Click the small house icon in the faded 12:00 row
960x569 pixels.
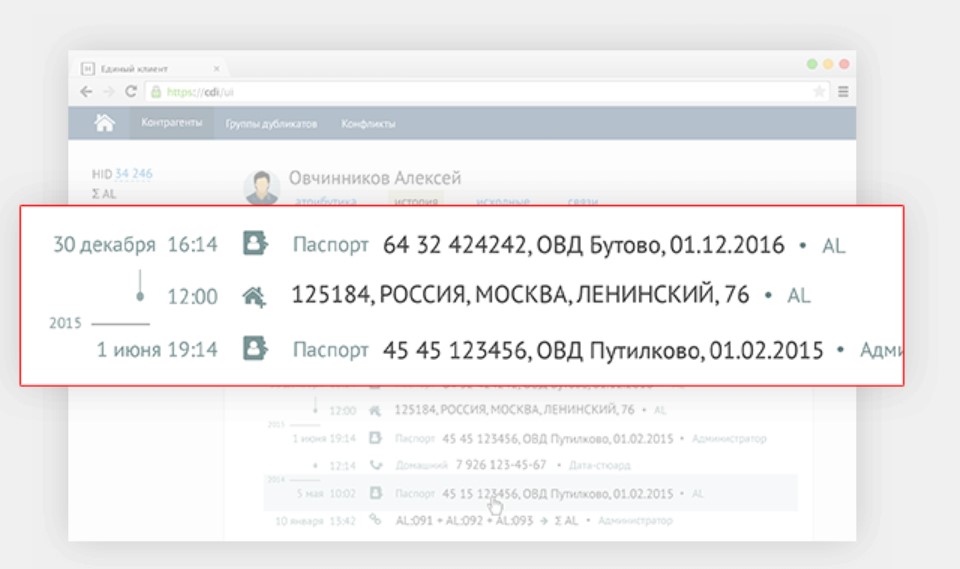(x=375, y=410)
